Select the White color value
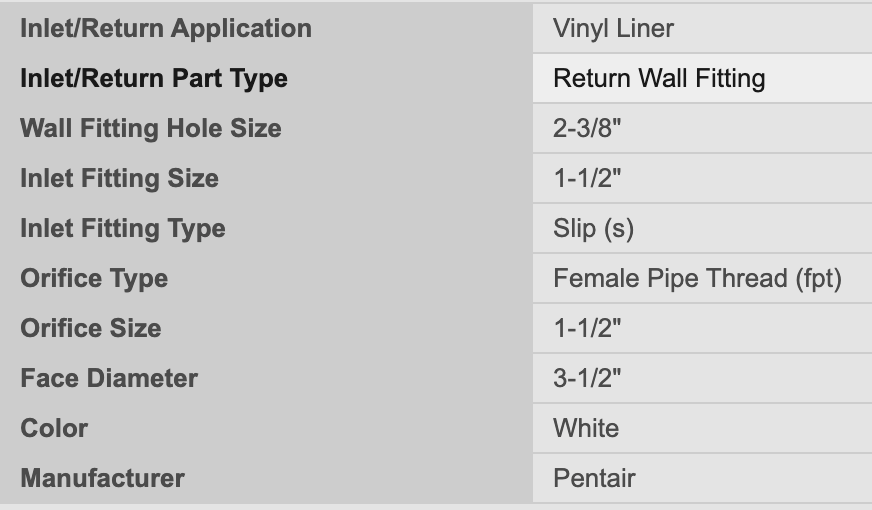The width and height of the screenshot is (872, 510). [586, 428]
